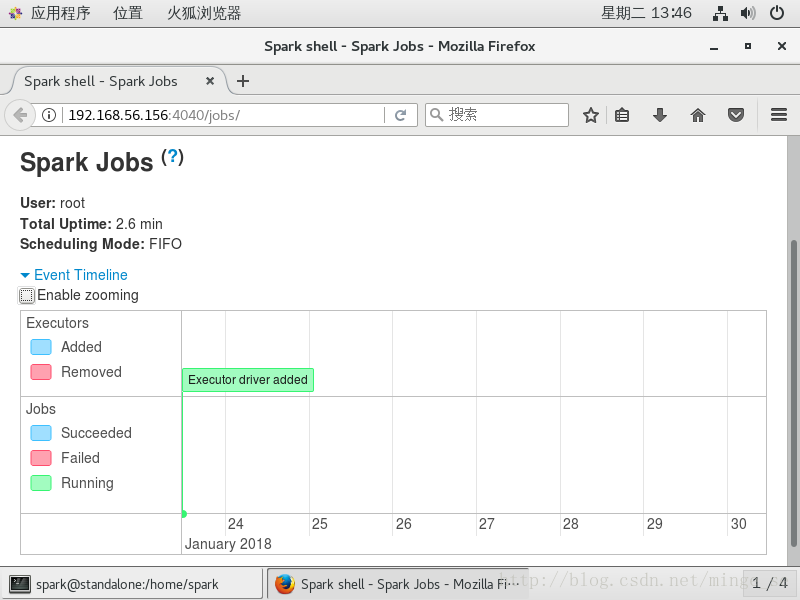This screenshot has height=600, width=800.
Task: Switch to Spark shell Firefox taskbar button
Action: [x=398, y=584]
